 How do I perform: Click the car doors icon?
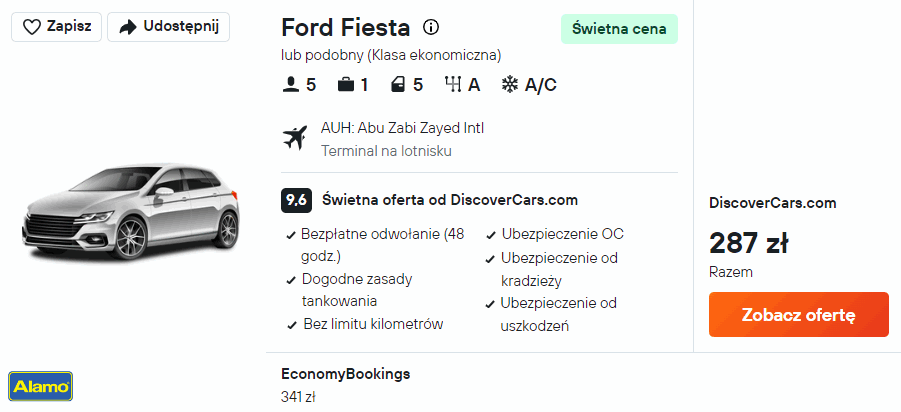pyautogui.click(x=399, y=85)
